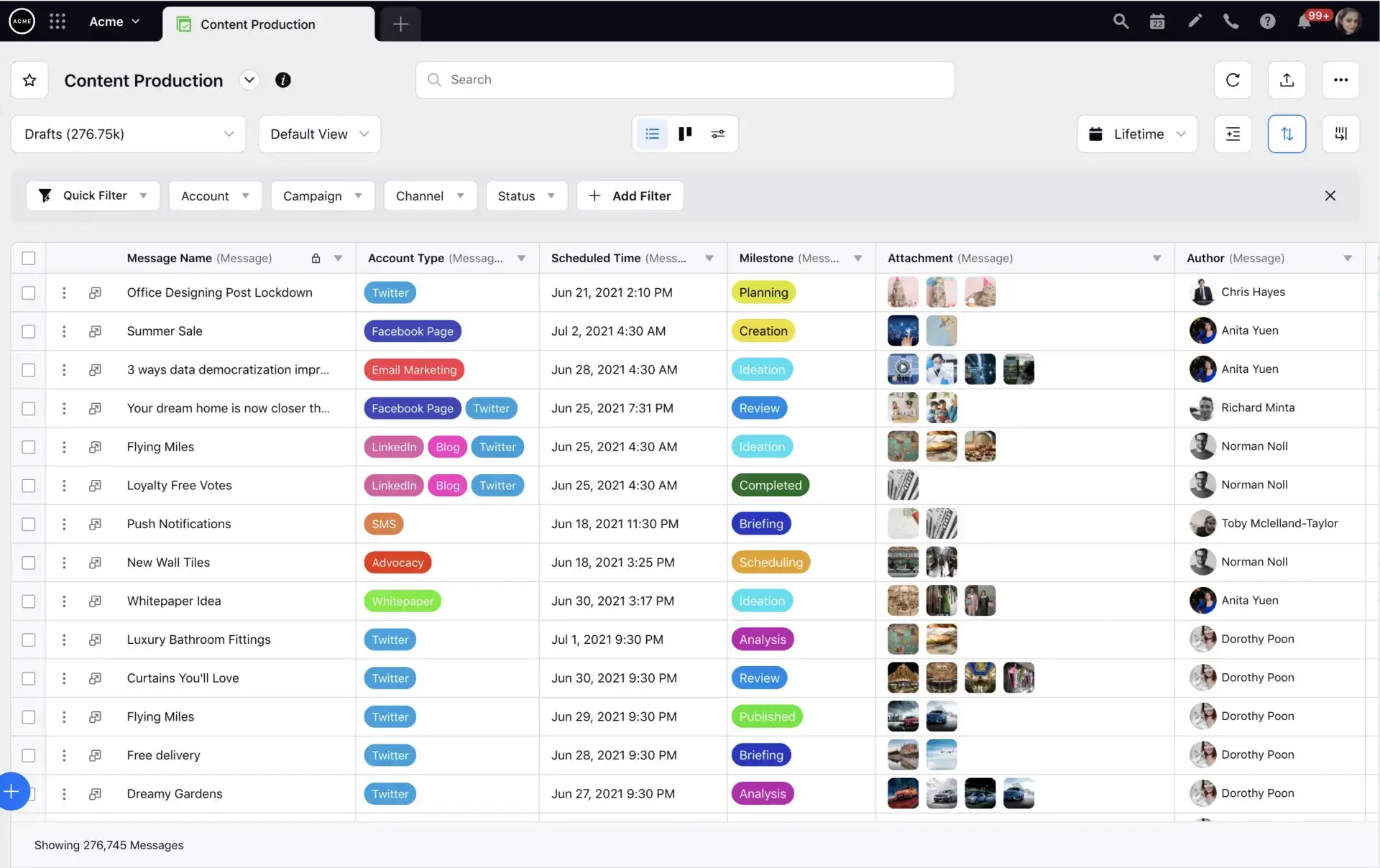
Task: Click the export/upload icon
Action: click(1287, 79)
